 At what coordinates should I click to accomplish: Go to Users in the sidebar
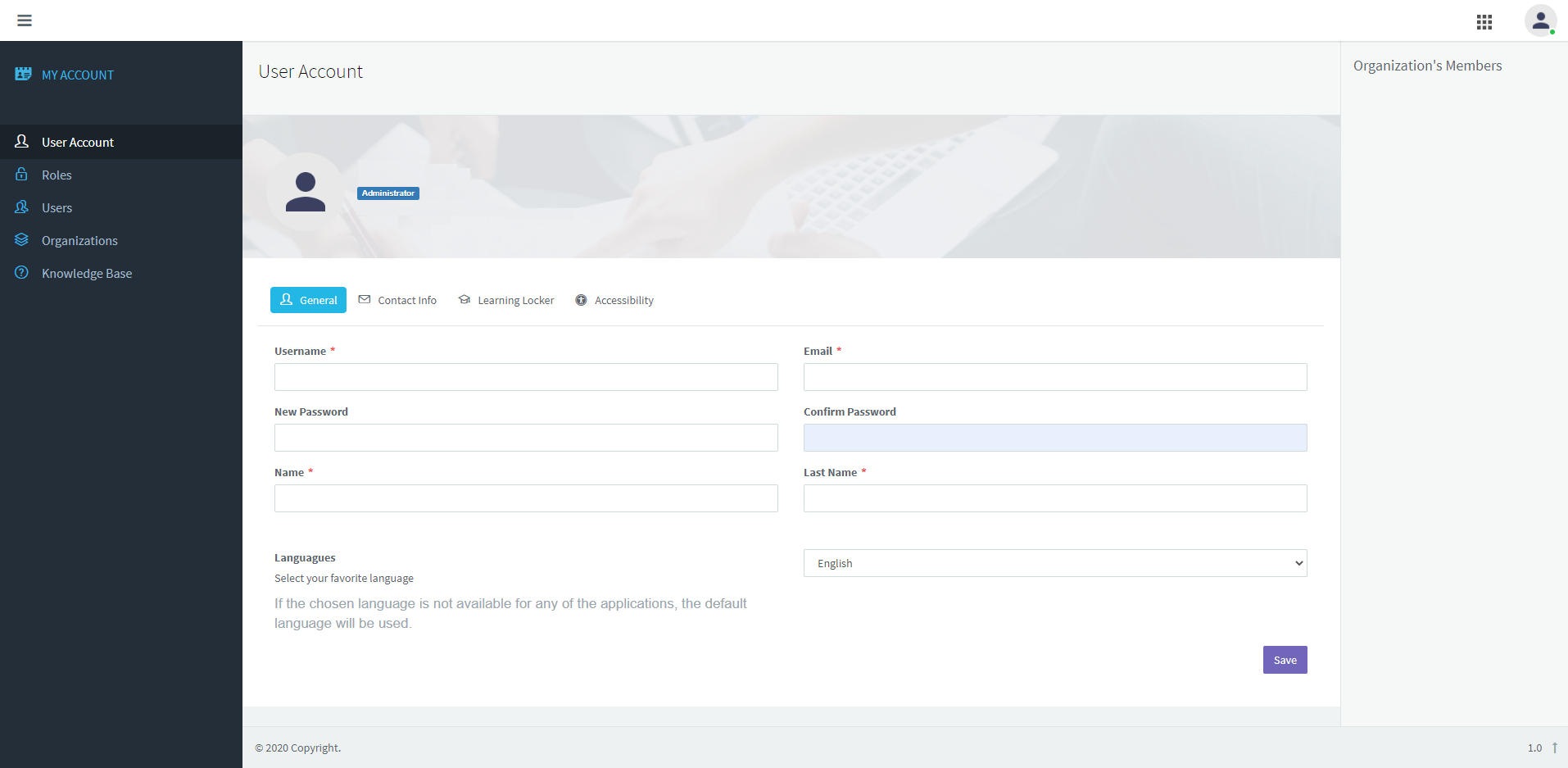click(x=121, y=207)
